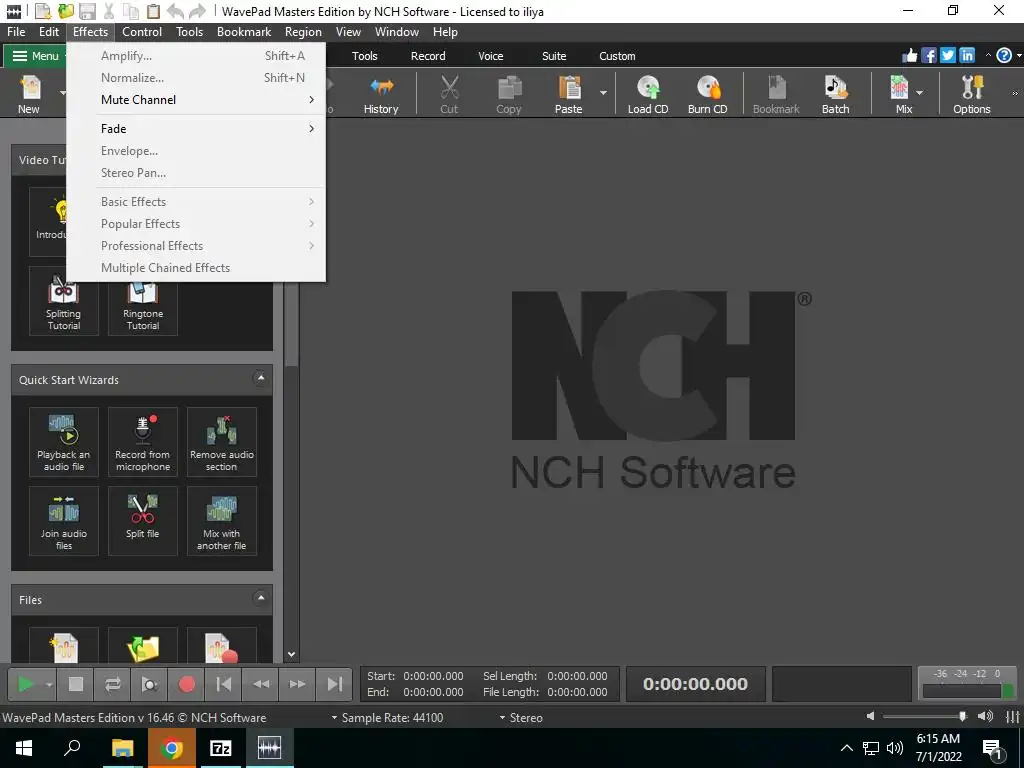Viewport: 1024px width, 768px height.
Task: Go to end of audio
Action: pos(334,684)
